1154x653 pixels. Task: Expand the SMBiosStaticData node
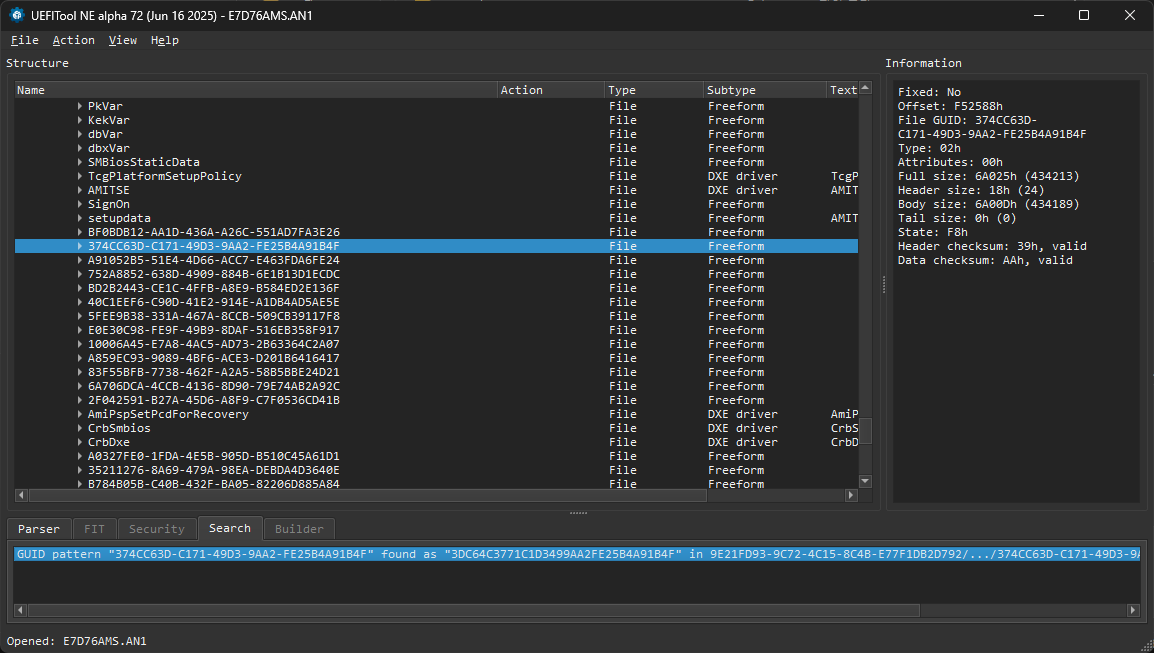(x=79, y=162)
